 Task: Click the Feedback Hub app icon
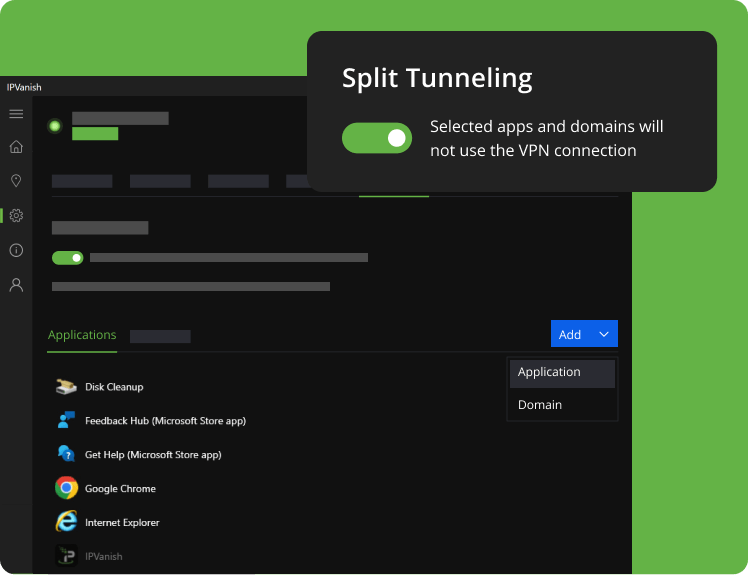[x=66, y=421]
